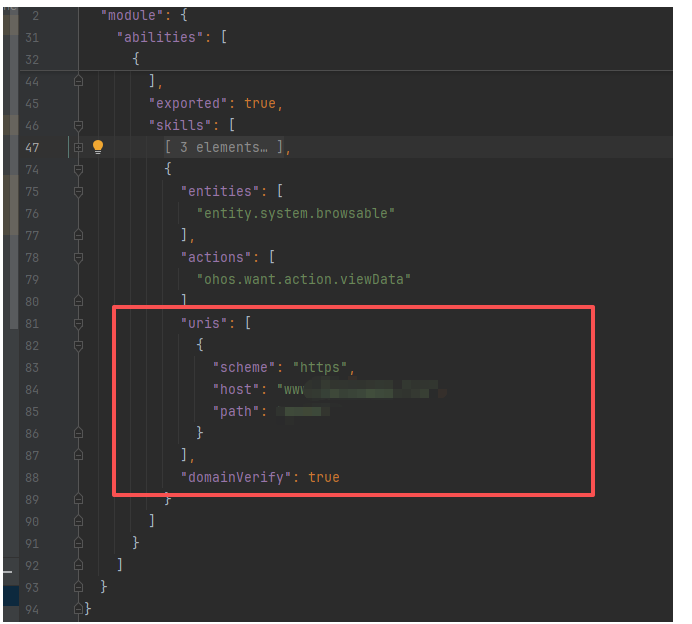Collapse the uris fold marker on line 81
692x624 pixels.
point(79,323)
